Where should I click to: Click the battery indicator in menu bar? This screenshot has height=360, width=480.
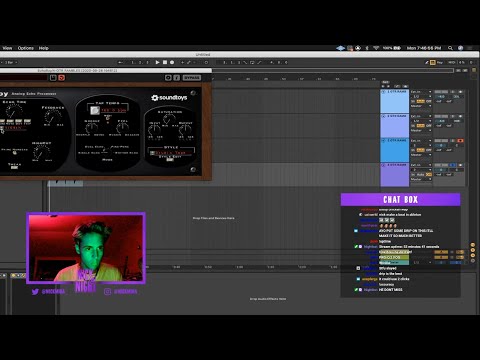392,48
